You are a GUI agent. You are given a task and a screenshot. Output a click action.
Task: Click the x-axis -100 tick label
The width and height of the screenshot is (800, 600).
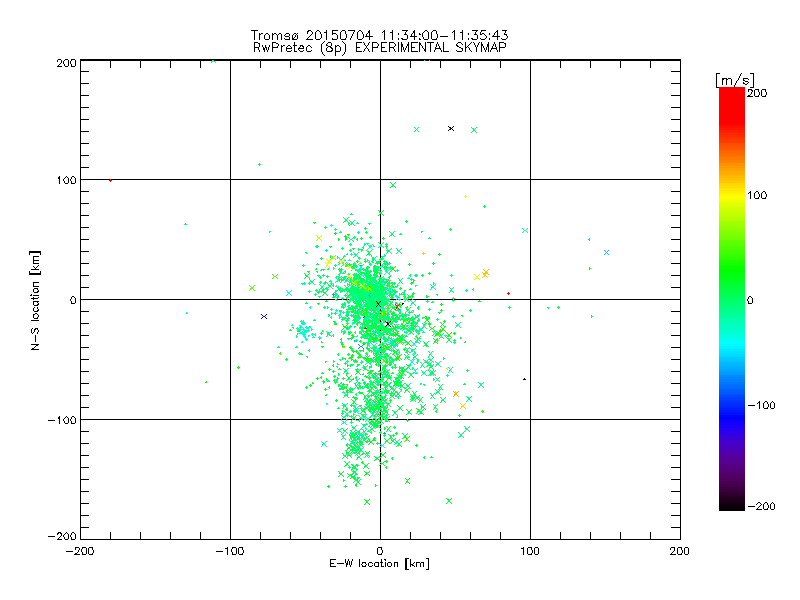(x=230, y=551)
